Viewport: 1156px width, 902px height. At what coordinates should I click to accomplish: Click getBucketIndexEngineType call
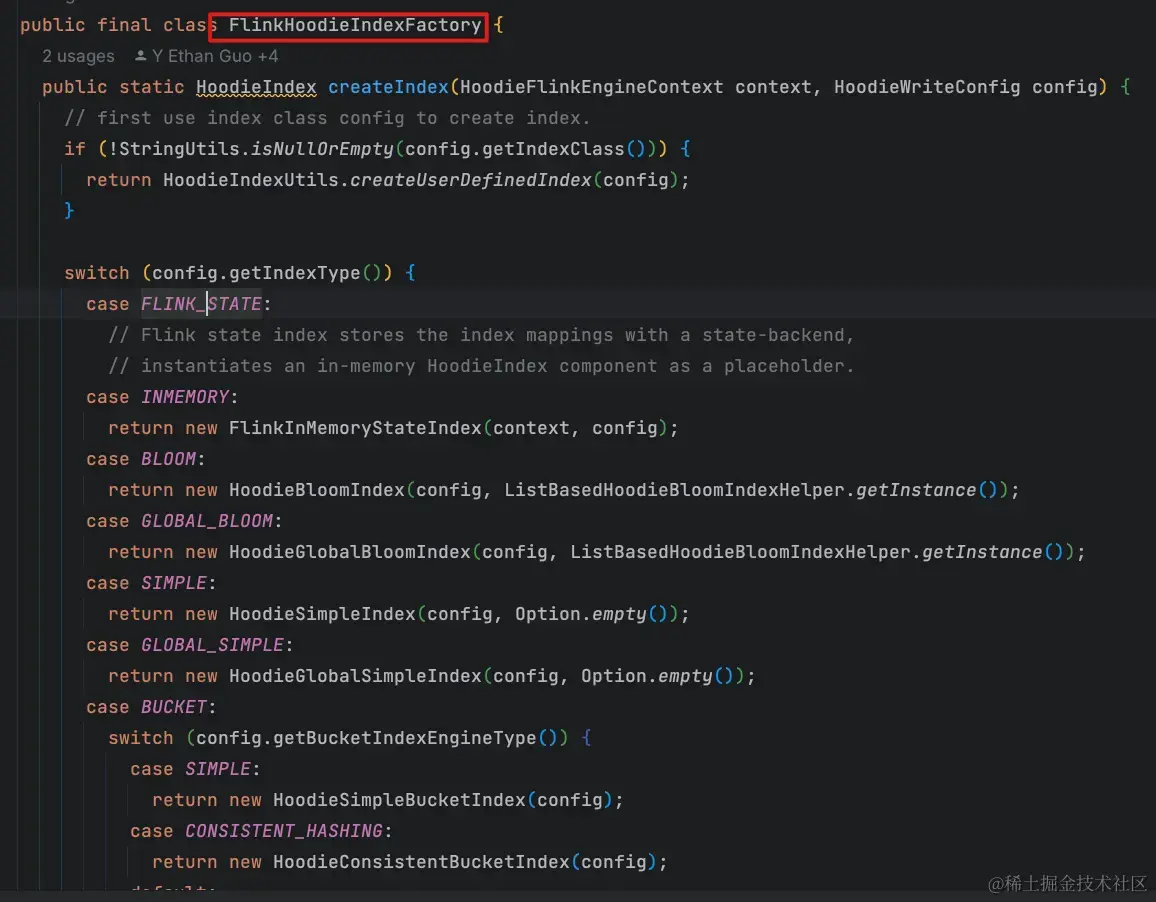[405, 738]
